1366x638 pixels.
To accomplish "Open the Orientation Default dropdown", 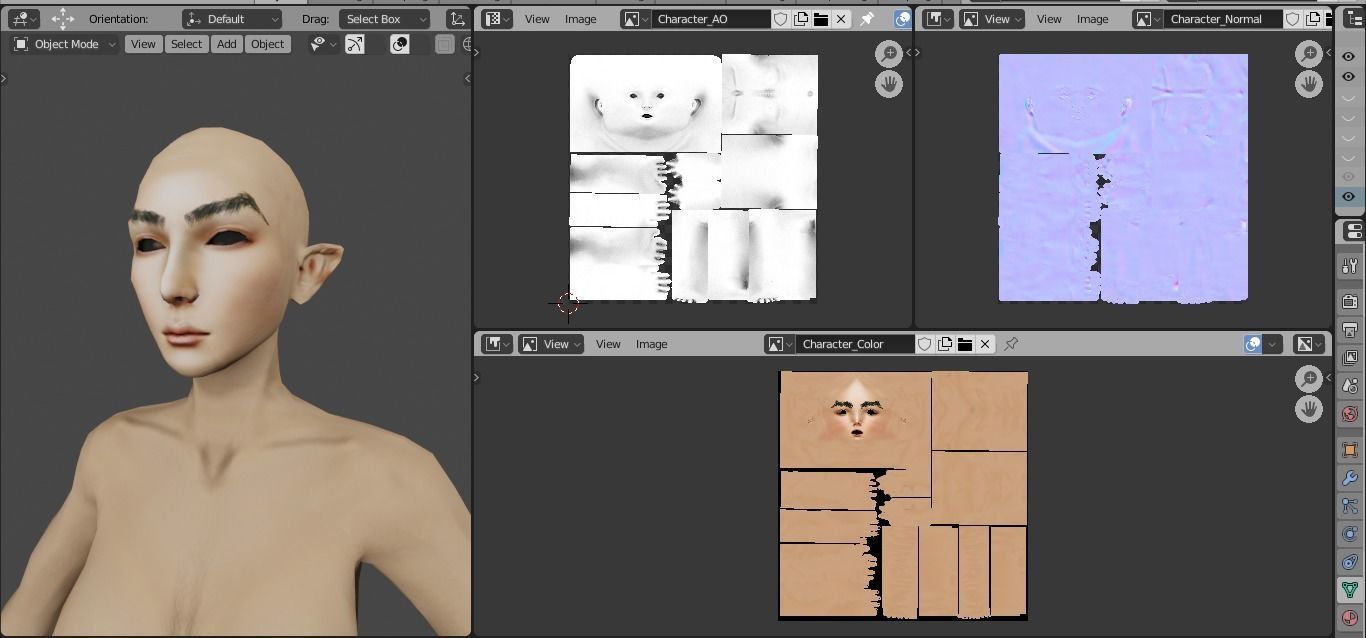I will (232, 19).
